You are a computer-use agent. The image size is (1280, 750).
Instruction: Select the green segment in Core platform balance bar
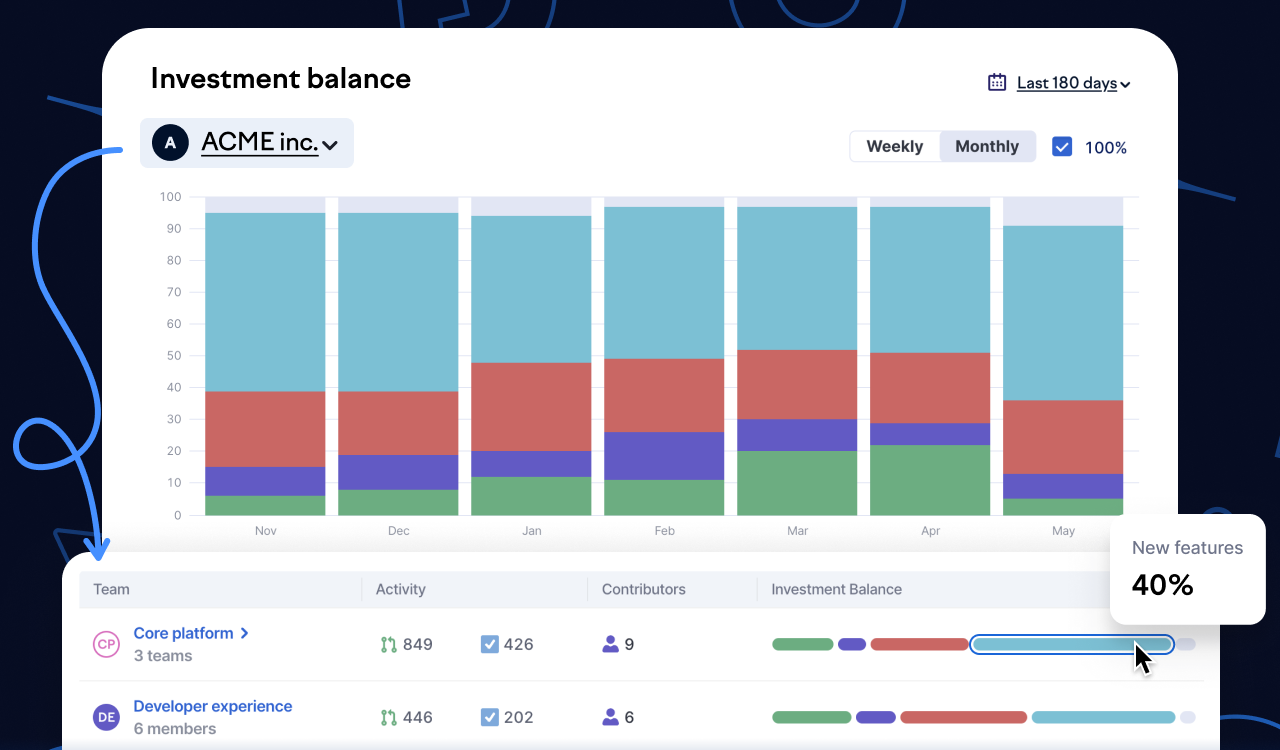(x=802, y=644)
